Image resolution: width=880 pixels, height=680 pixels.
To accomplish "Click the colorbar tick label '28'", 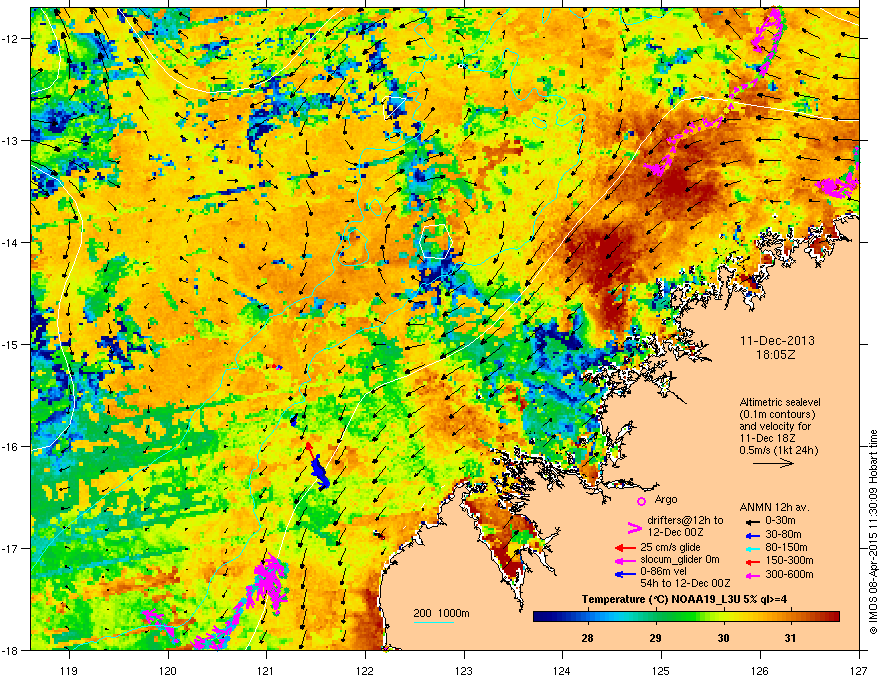I will (588, 638).
